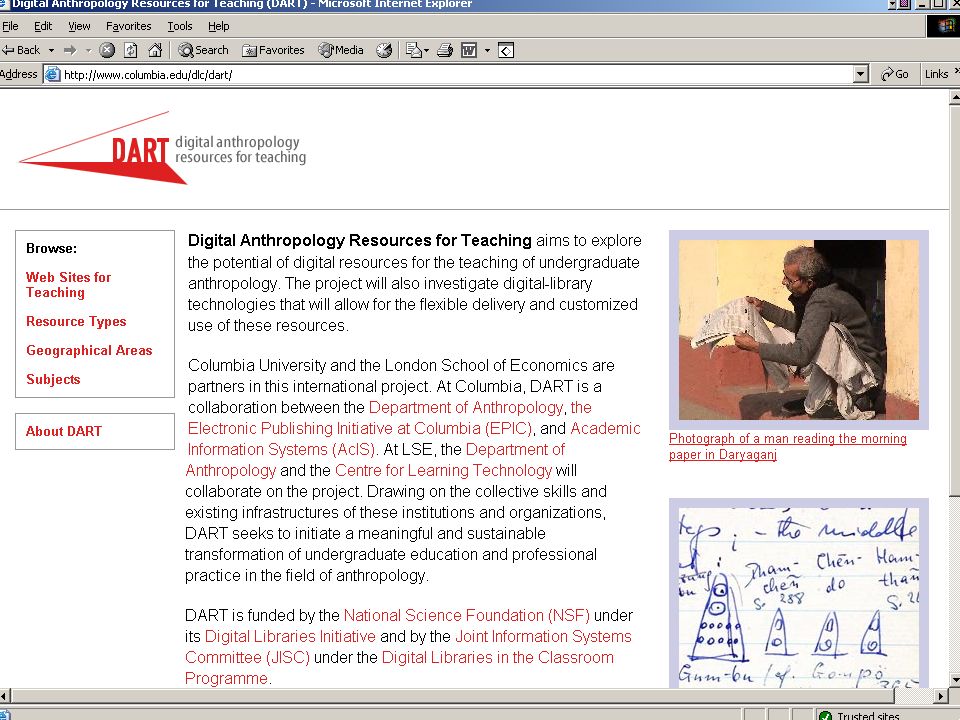Expand the address bar dropdown
This screenshot has height=720, width=960.
[x=861, y=75]
